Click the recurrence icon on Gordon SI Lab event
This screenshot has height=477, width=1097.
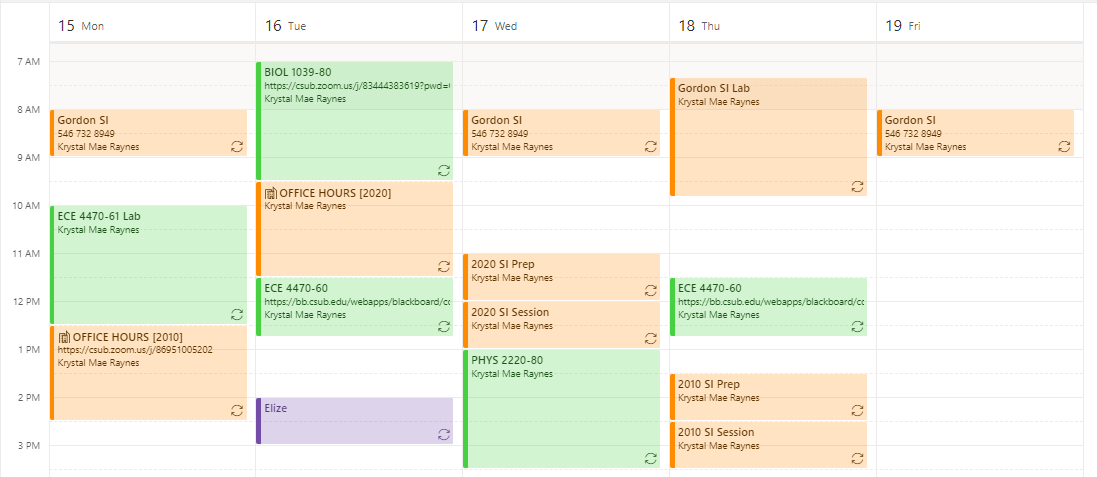(858, 186)
